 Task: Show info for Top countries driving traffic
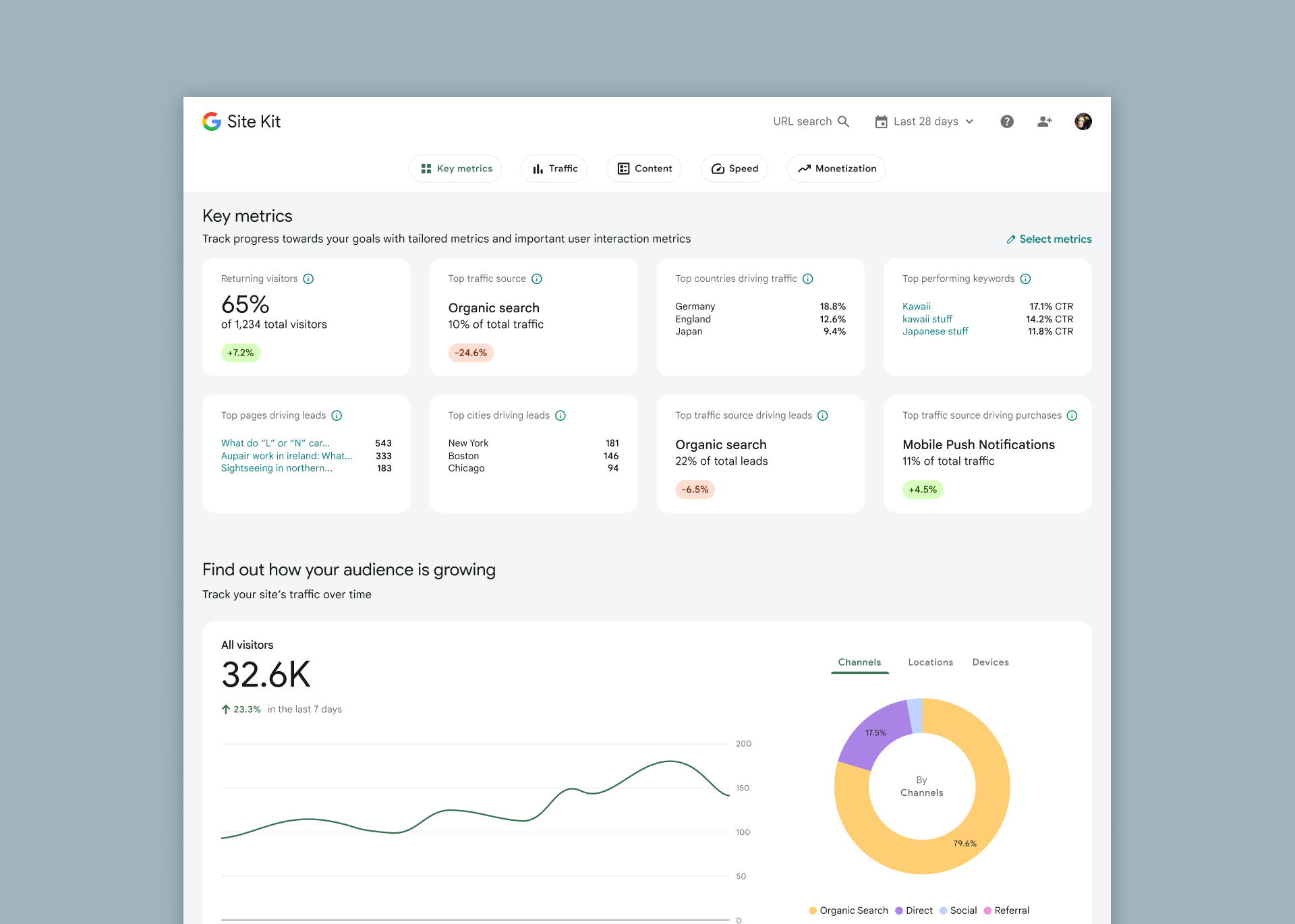(x=808, y=279)
